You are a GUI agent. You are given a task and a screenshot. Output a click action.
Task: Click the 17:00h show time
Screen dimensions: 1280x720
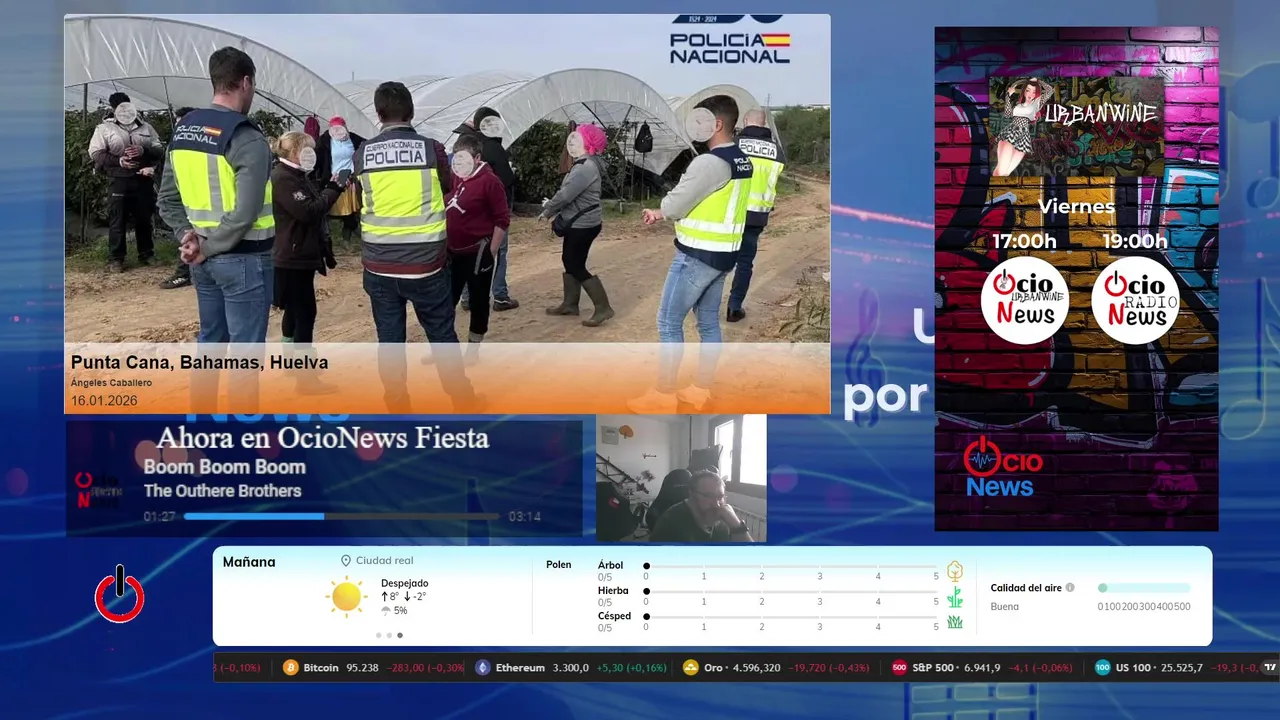tap(1024, 241)
